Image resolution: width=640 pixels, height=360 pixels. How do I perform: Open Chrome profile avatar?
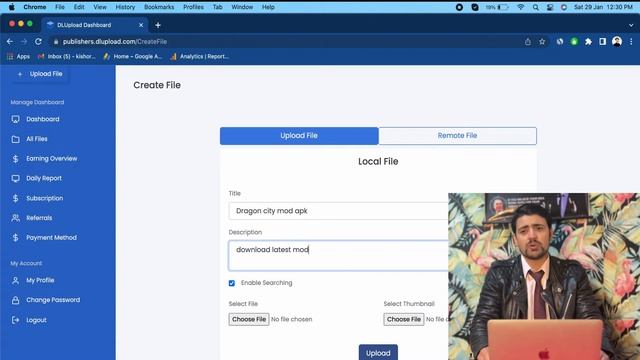[x=617, y=42]
